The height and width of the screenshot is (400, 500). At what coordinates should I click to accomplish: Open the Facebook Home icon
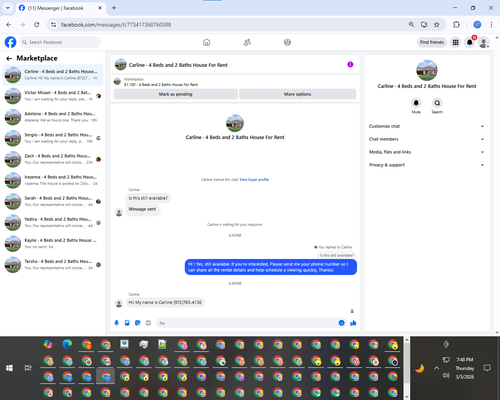tap(206, 42)
